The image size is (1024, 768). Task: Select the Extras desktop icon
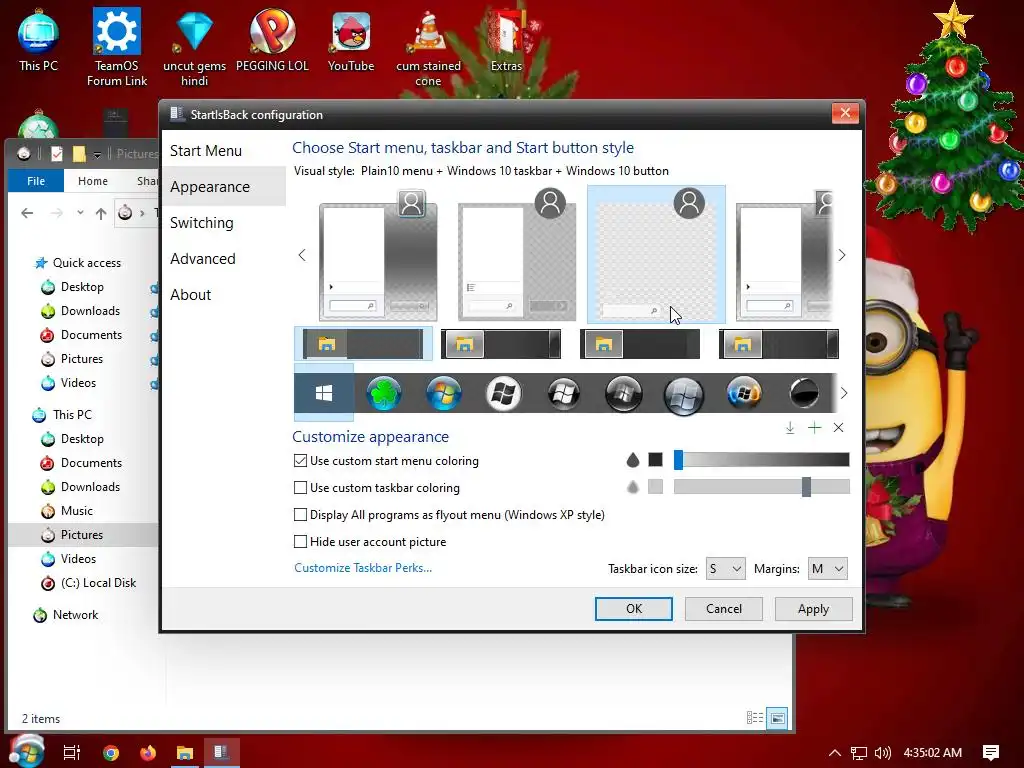[507, 40]
